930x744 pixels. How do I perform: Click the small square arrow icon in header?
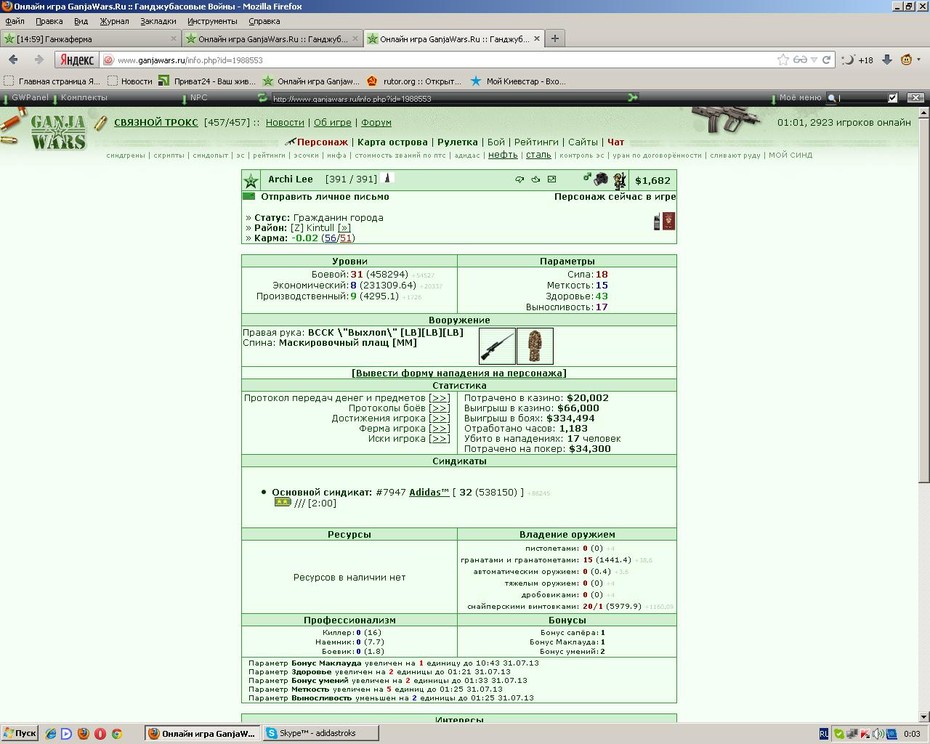click(552, 179)
